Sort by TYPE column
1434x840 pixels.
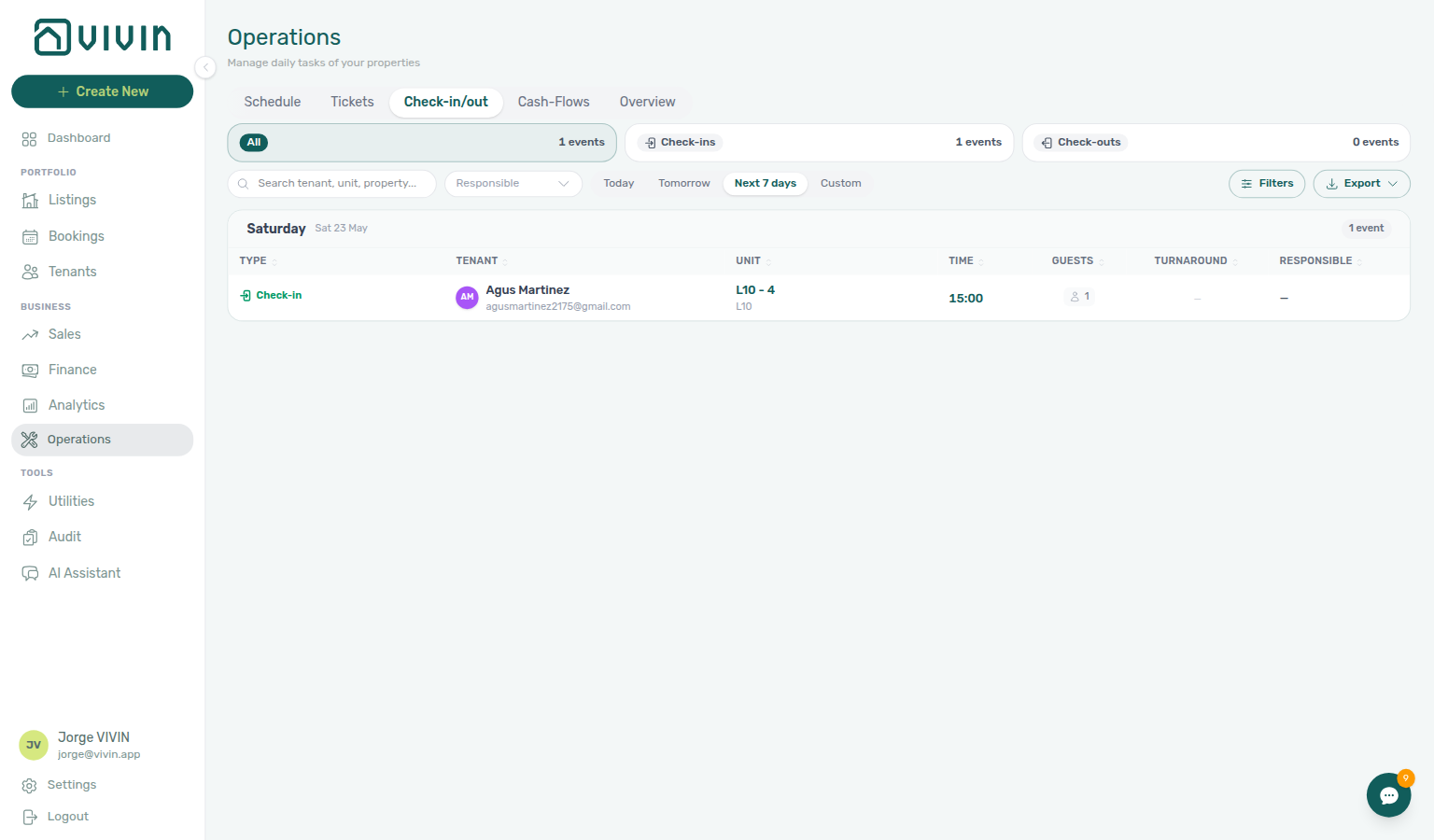coord(258,261)
